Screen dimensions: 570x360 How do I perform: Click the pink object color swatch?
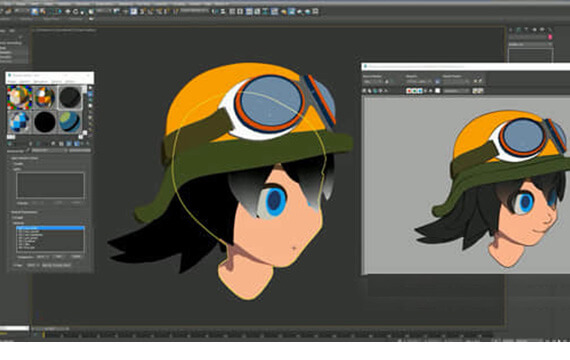[550, 37]
